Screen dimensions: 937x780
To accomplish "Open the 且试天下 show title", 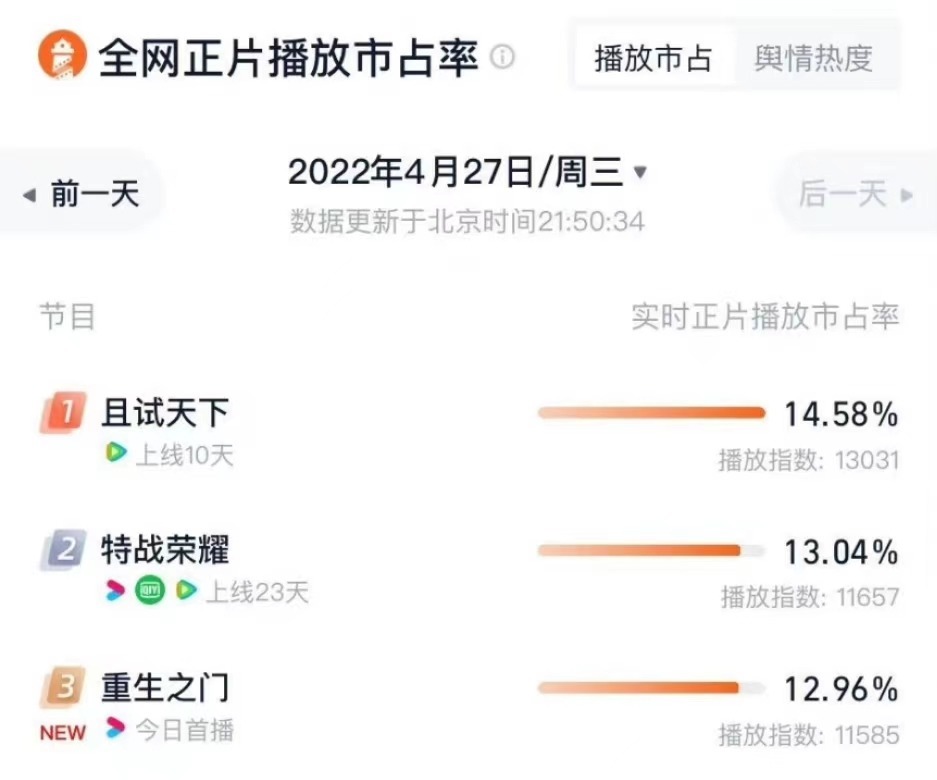I will click(x=165, y=412).
